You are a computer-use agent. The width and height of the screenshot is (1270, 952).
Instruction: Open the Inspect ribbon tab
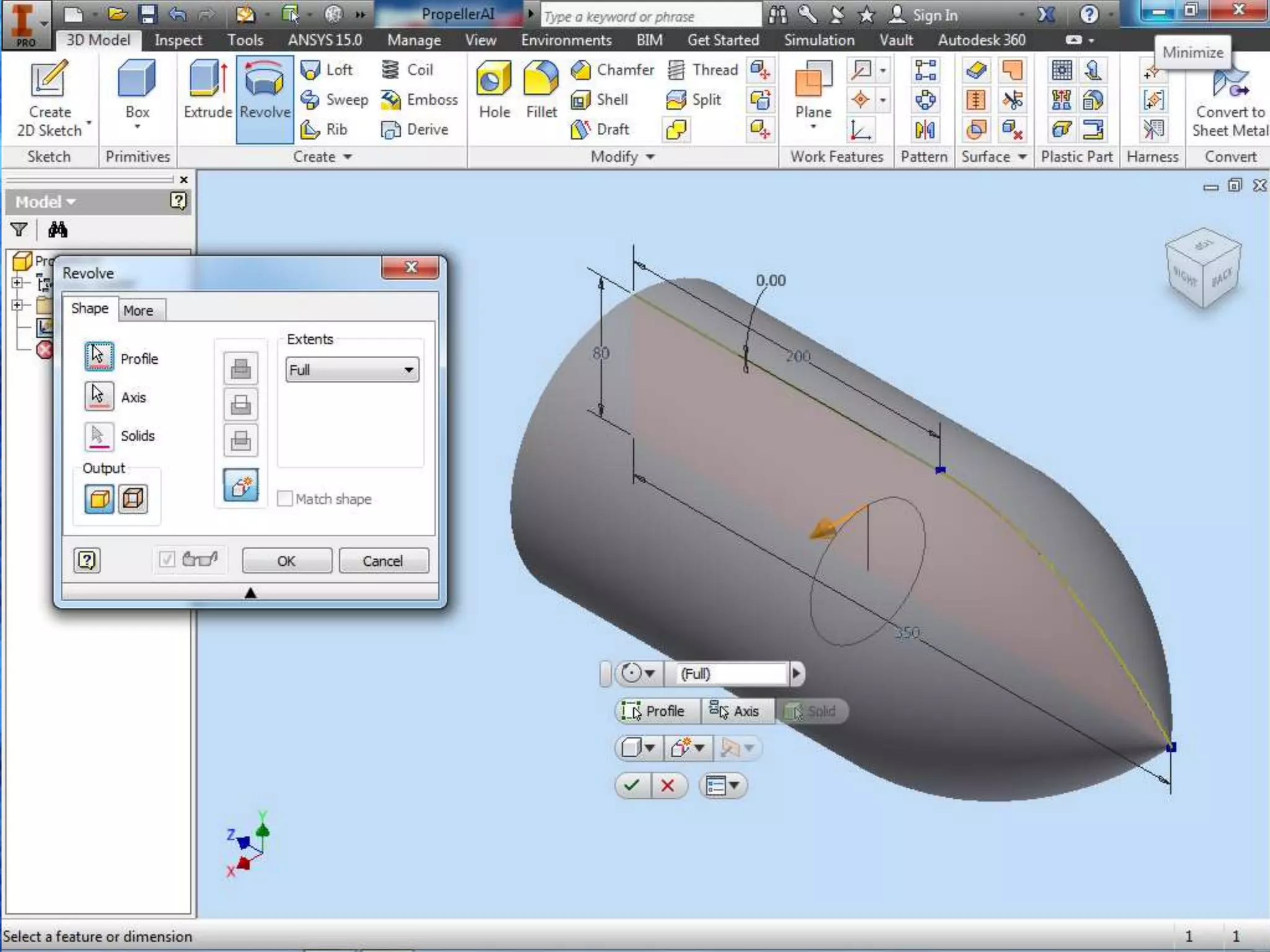coord(178,40)
